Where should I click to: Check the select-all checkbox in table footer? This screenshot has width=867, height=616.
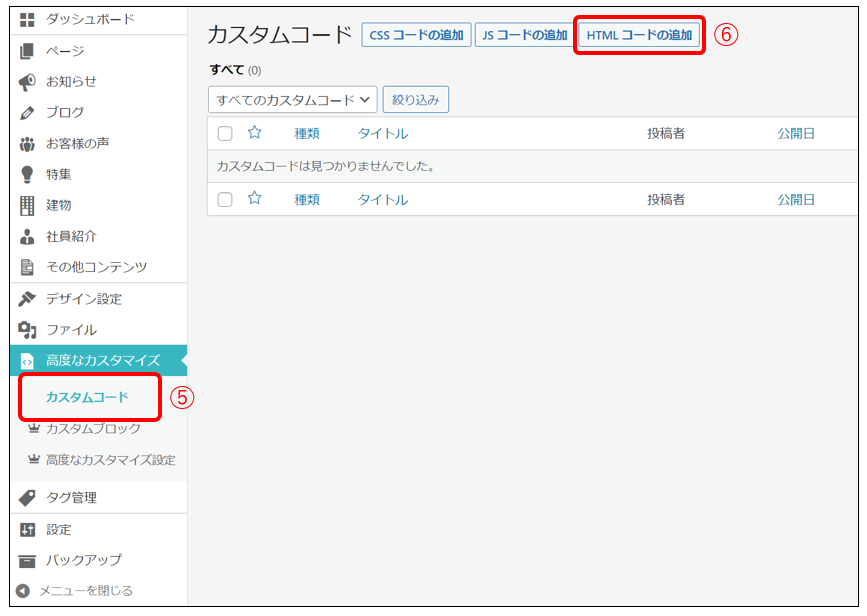(x=225, y=200)
